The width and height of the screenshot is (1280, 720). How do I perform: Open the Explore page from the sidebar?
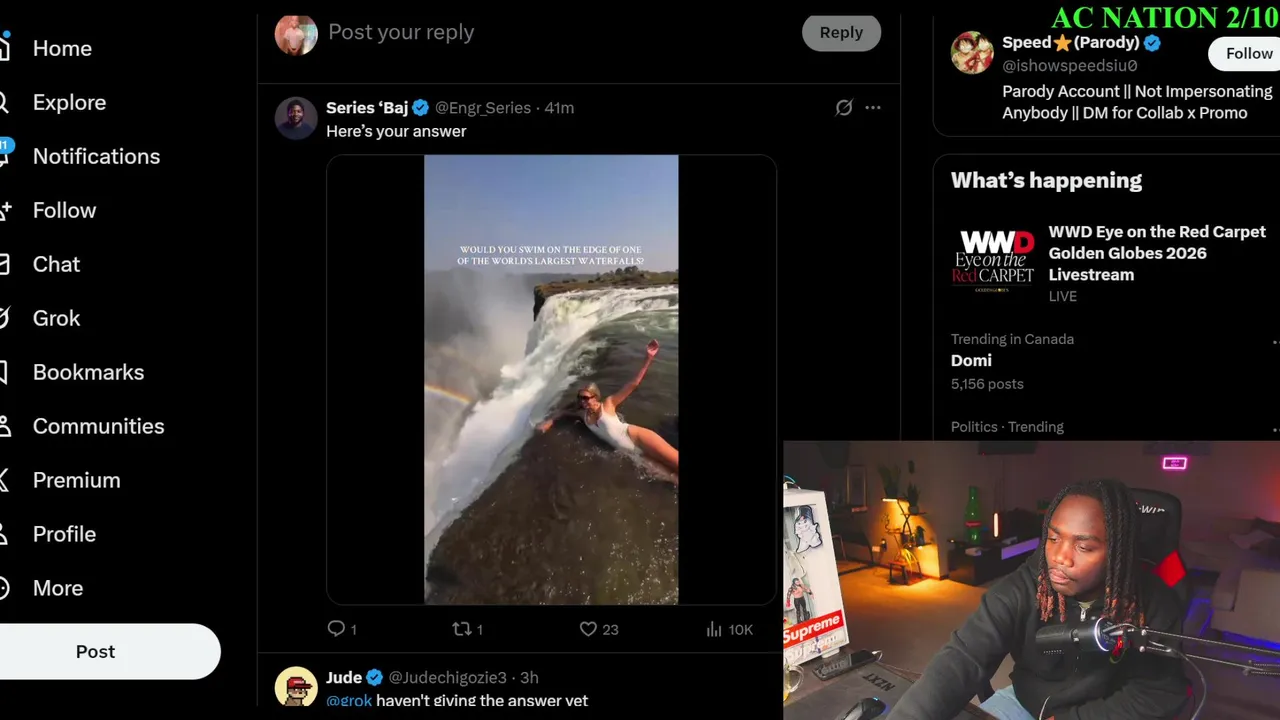(69, 102)
